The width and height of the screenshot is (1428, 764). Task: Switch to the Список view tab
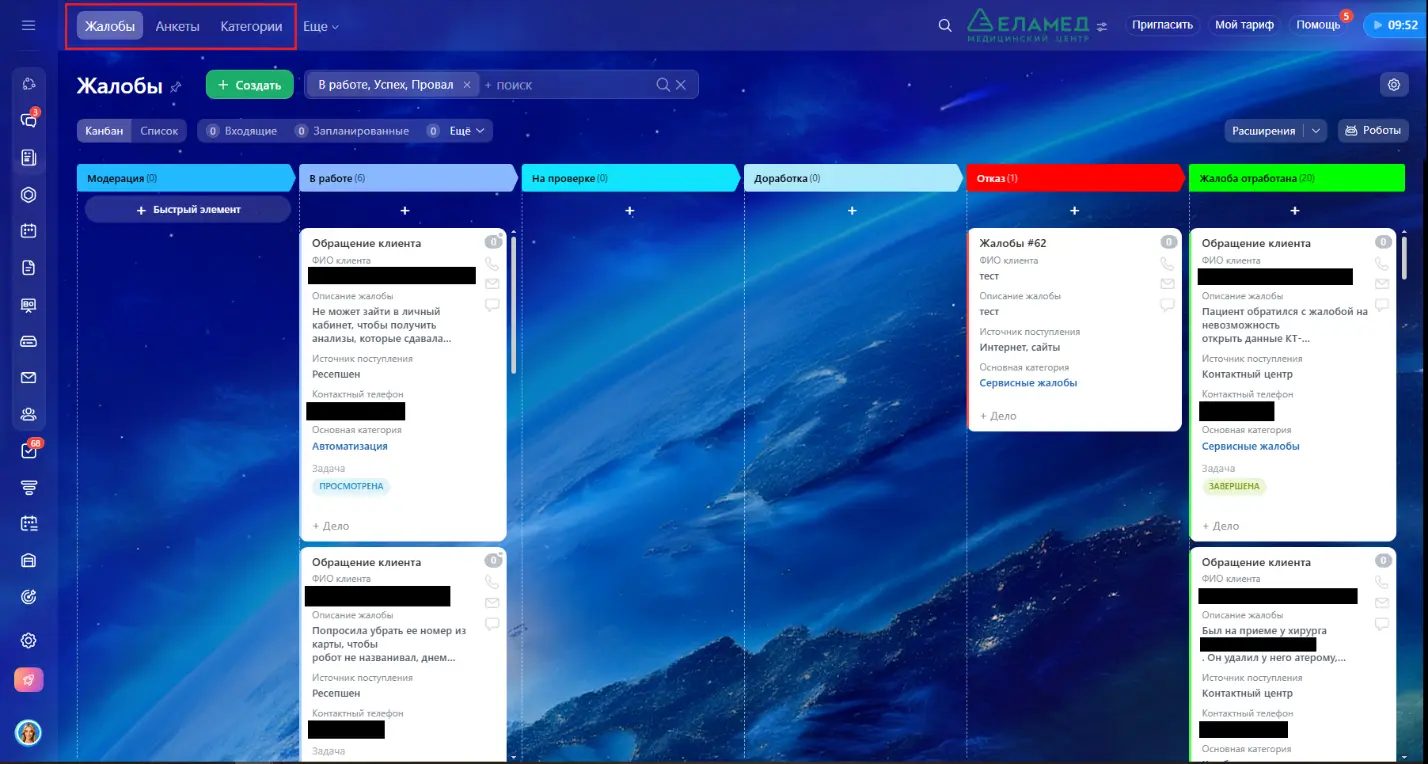pyautogui.click(x=159, y=130)
